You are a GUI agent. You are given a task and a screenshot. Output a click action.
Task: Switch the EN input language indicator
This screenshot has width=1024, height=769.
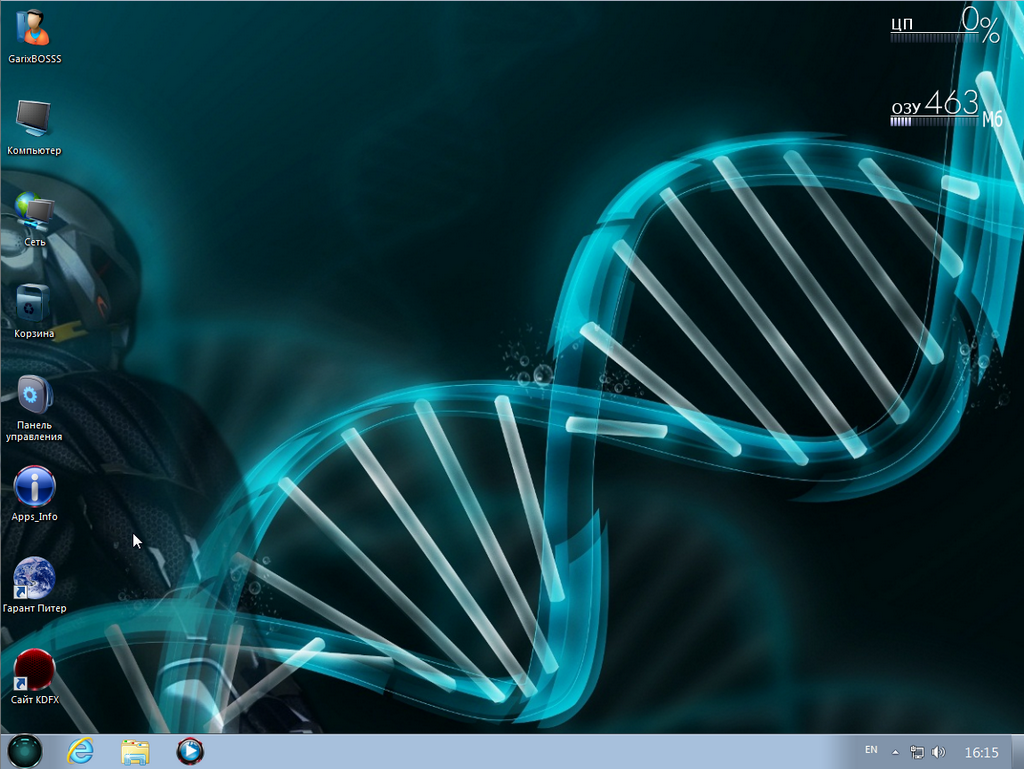pyautogui.click(x=871, y=750)
